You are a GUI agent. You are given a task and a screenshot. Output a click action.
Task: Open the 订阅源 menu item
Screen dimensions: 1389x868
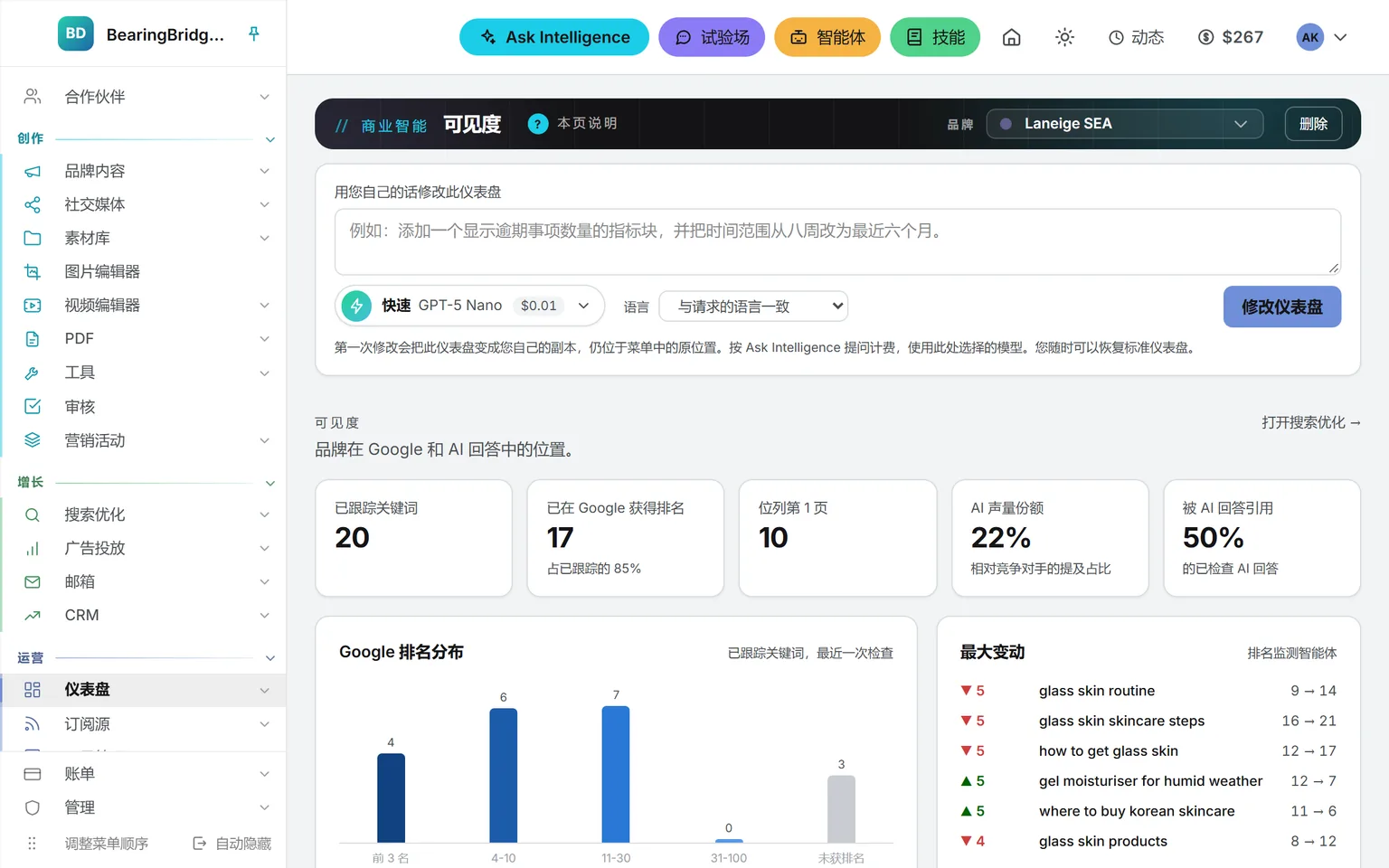pyautogui.click(x=144, y=724)
